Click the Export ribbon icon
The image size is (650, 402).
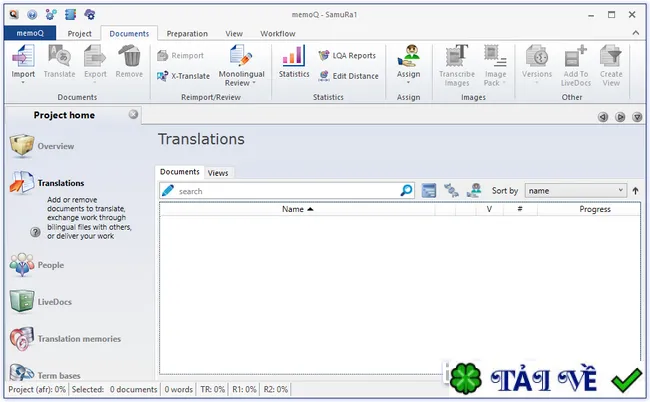pos(95,56)
